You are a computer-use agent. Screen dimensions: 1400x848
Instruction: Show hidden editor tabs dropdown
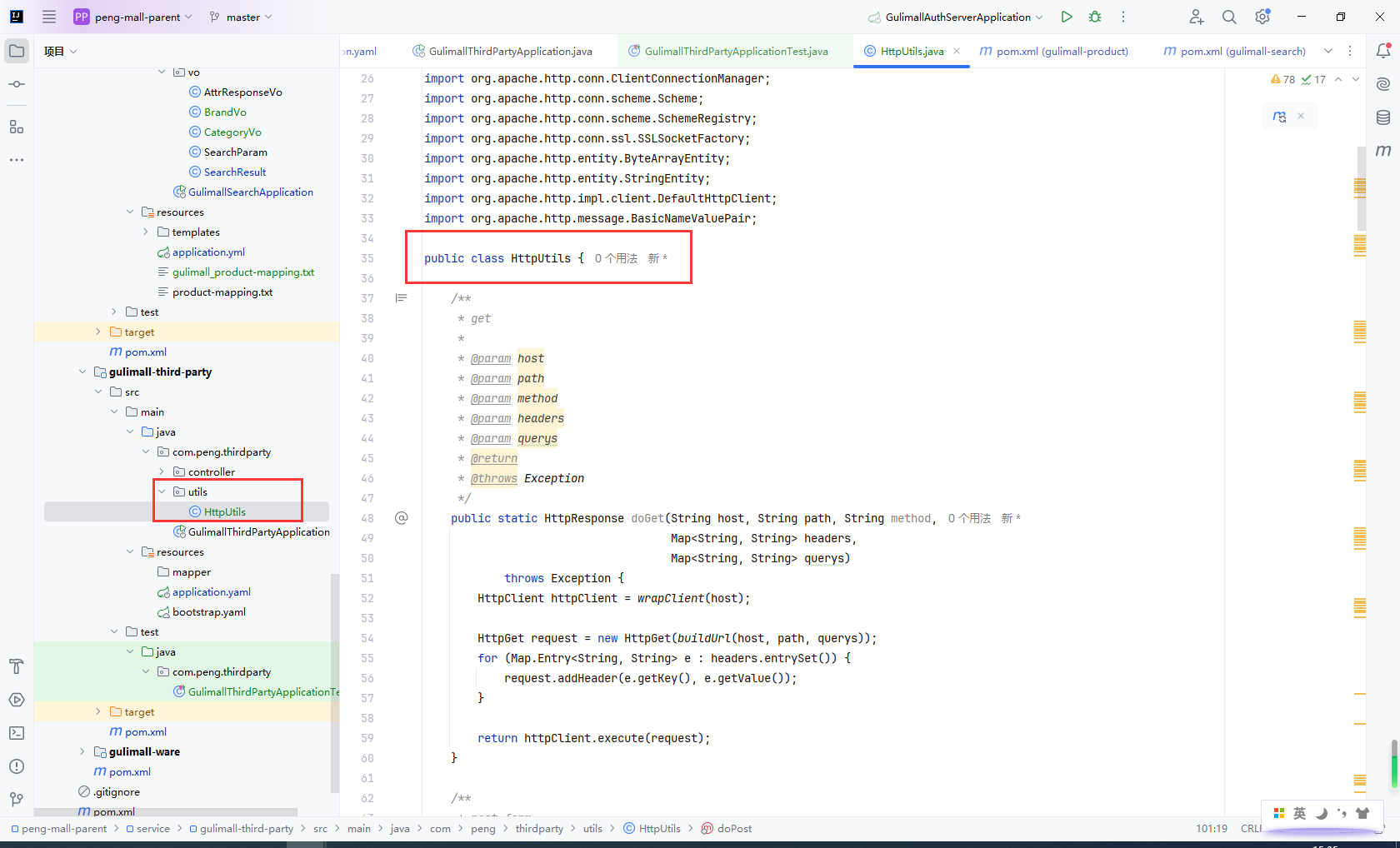(1328, 51)
